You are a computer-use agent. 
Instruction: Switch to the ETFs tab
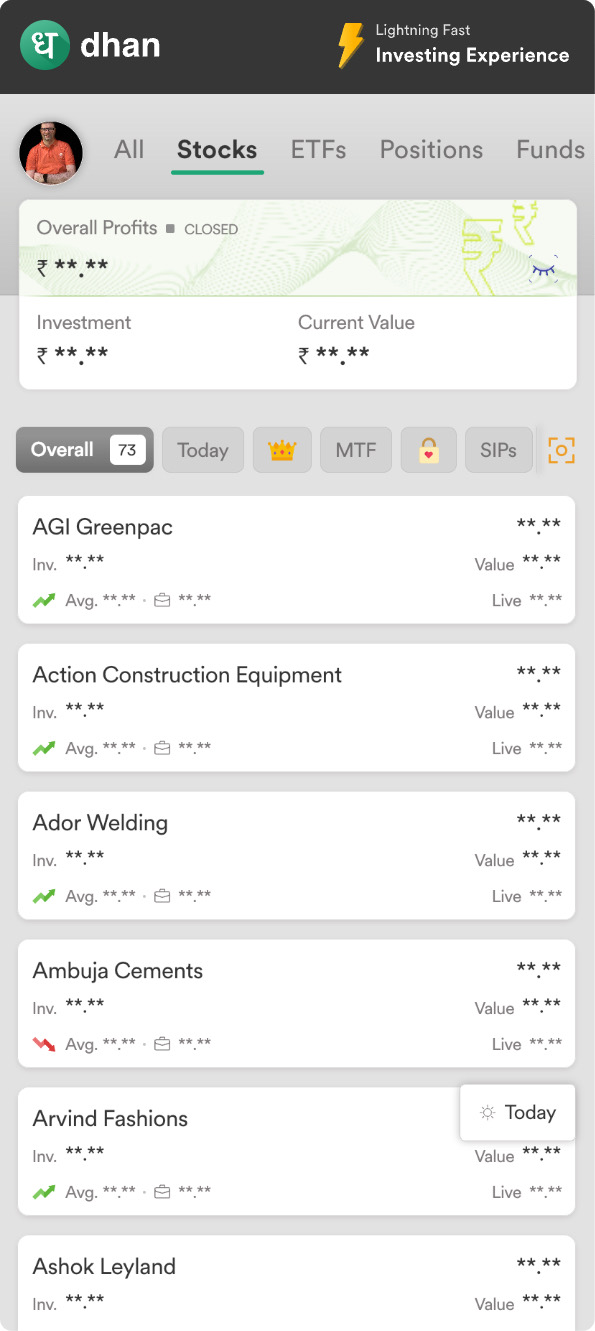tap(318, 150)
